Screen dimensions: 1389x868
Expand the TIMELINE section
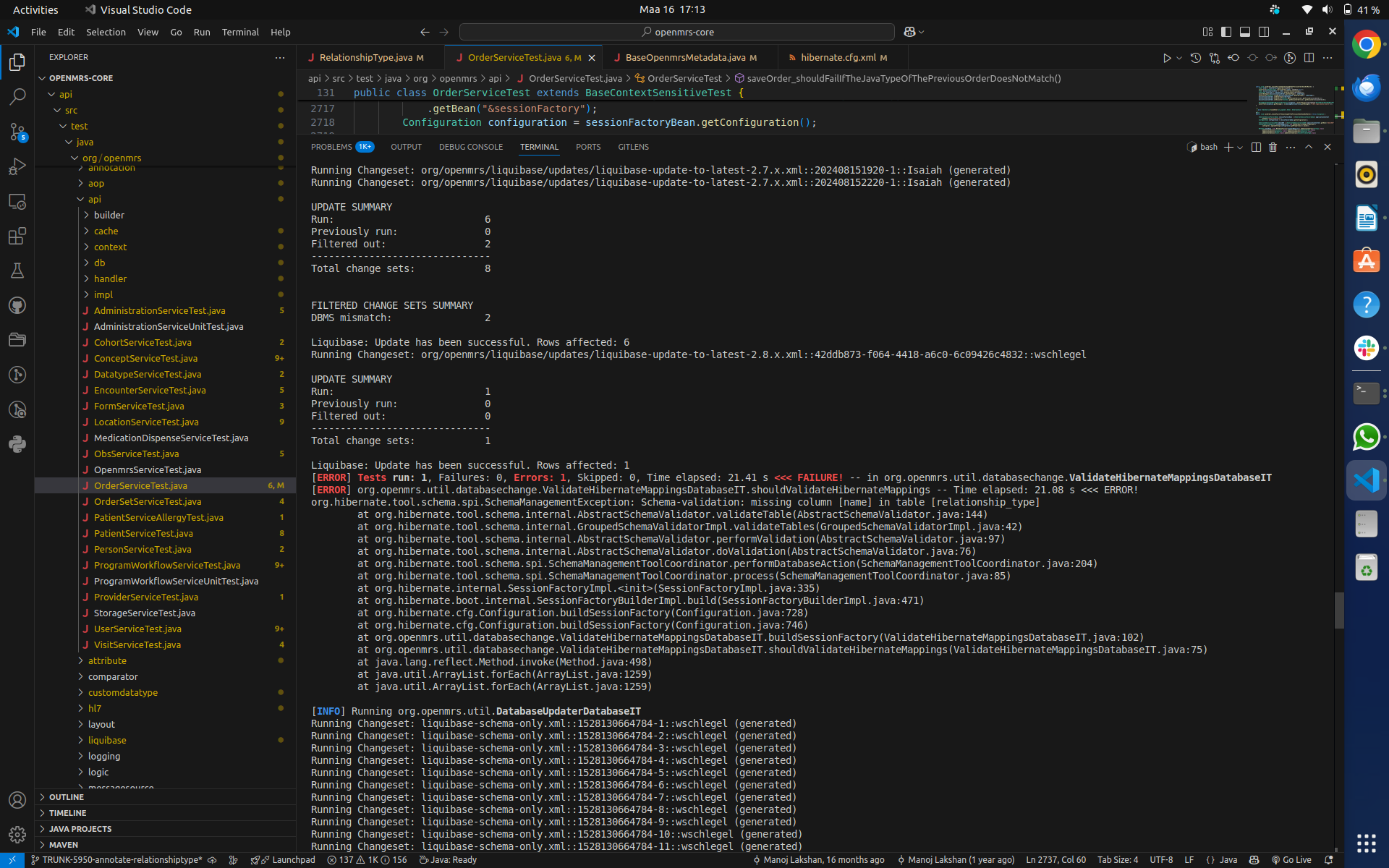click(165, 813)
